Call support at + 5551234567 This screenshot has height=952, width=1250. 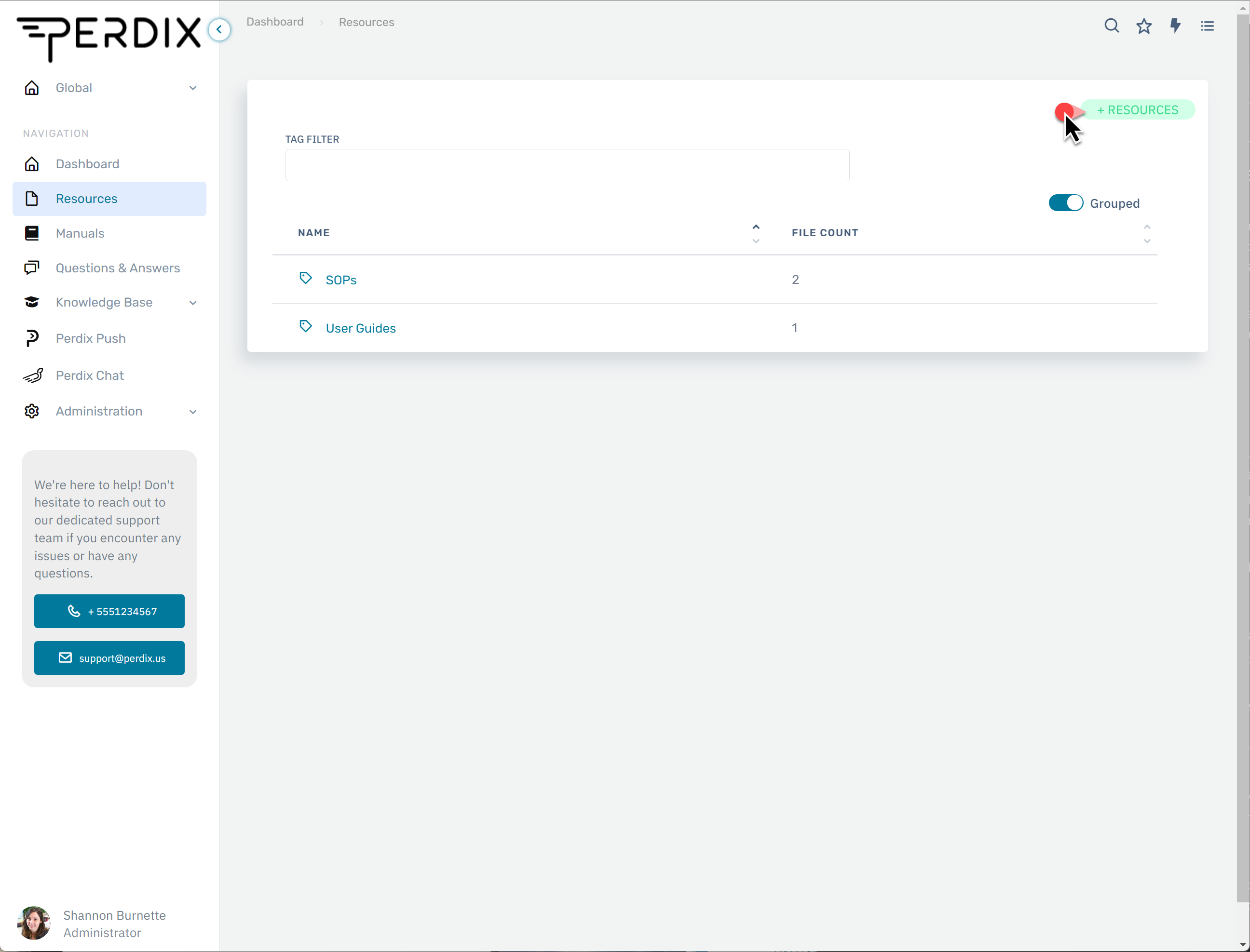click(x=109, y=611)
